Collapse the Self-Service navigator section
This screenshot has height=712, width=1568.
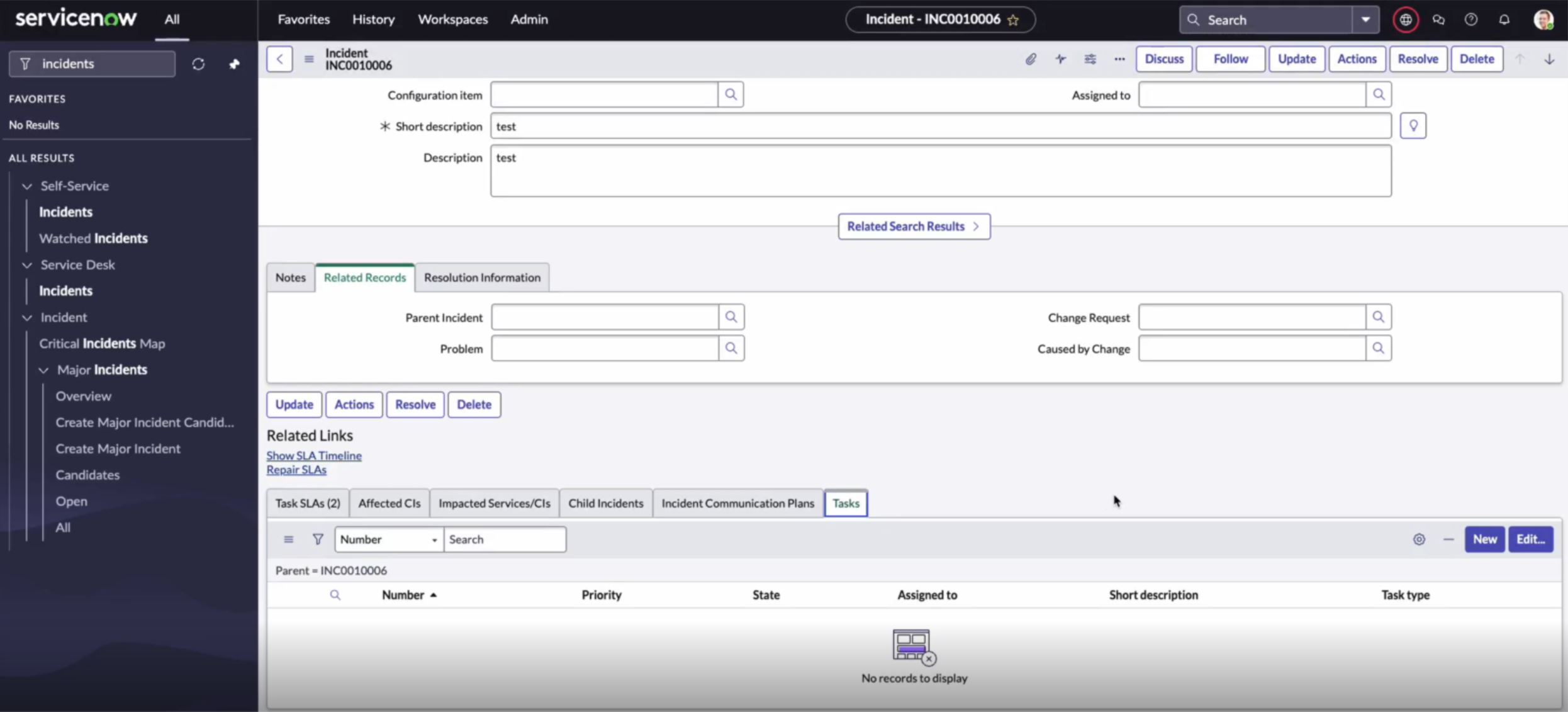tap(27, 186)
